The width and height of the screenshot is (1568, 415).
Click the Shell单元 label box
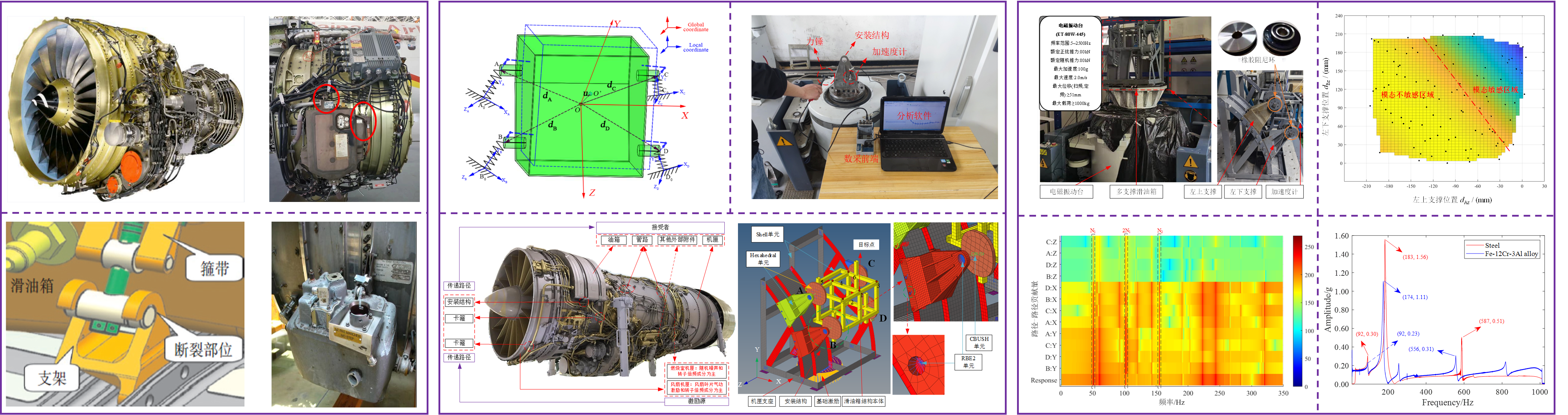click(767, 234)
